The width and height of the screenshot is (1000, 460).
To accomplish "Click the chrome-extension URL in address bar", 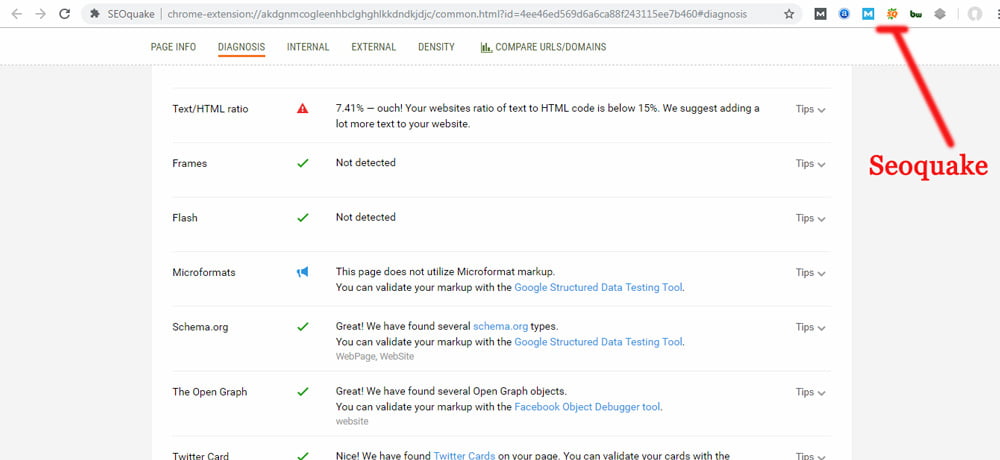I will coord(457,14).
